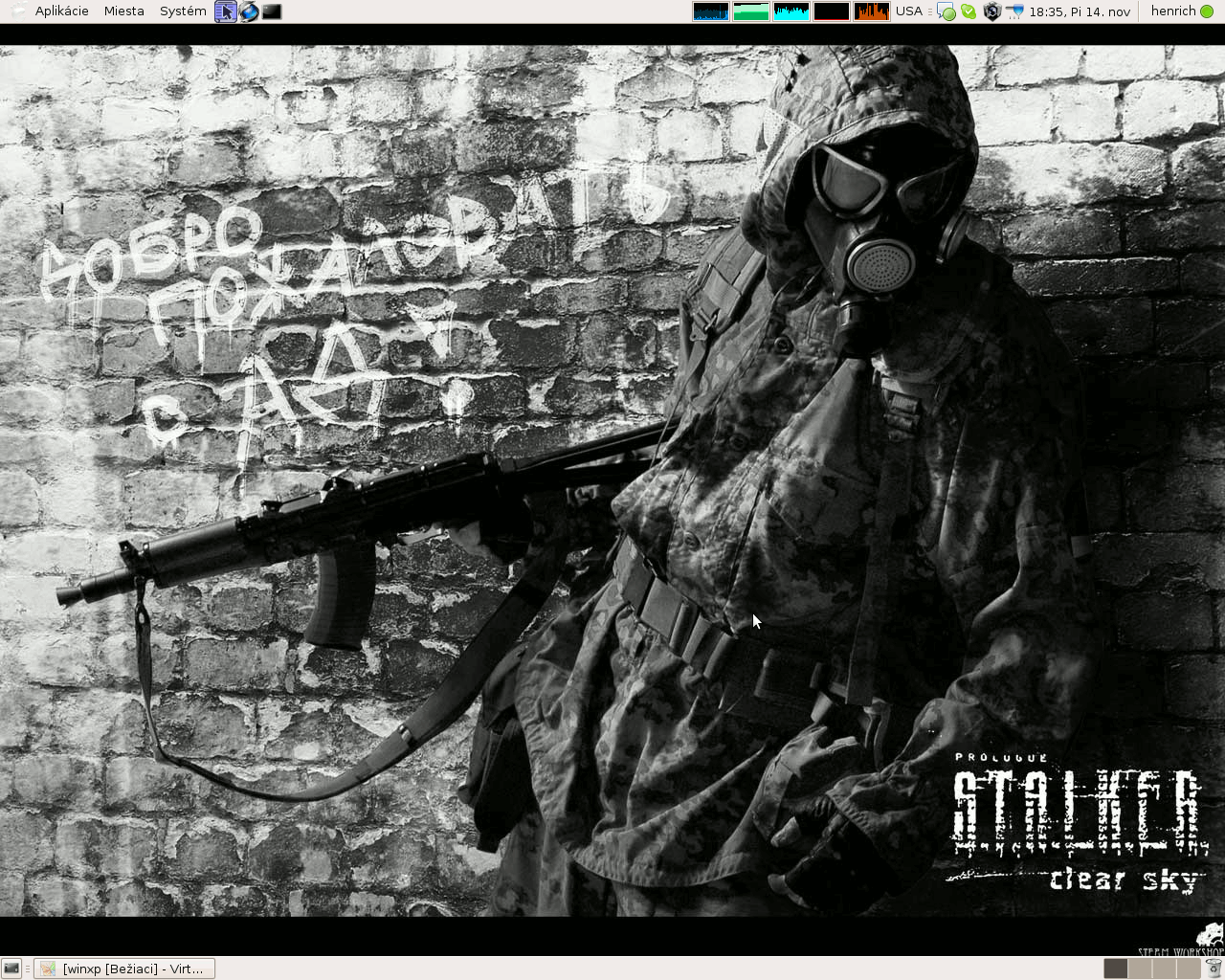Open the Aplikácie menu
Image resolution: width=1225 pixels, height=980 pixels.
coord(61,11)
